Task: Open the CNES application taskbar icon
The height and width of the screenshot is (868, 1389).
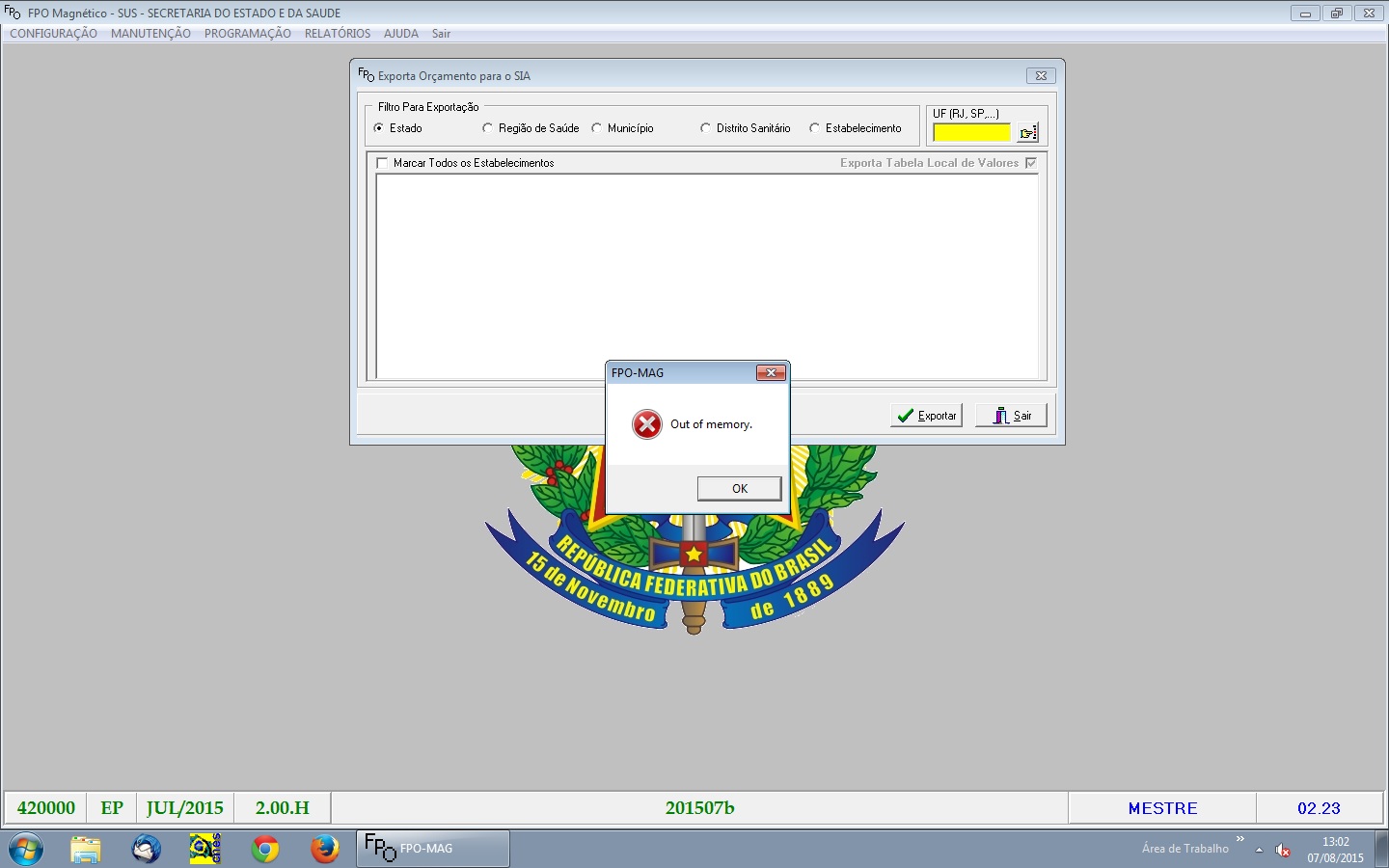Action: point(204,849)
